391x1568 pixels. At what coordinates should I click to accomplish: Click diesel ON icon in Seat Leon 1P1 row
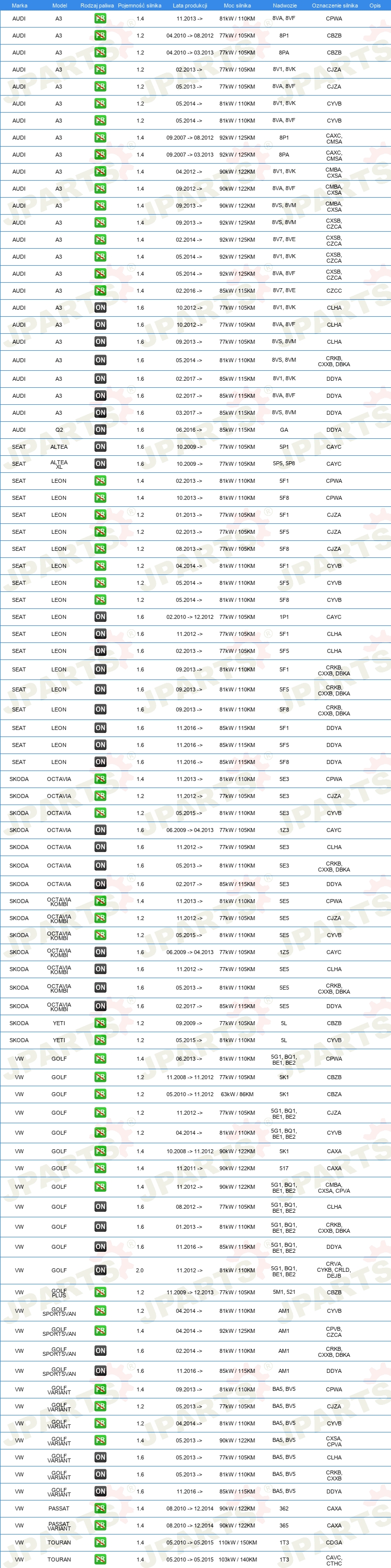[x=100, y=616]
